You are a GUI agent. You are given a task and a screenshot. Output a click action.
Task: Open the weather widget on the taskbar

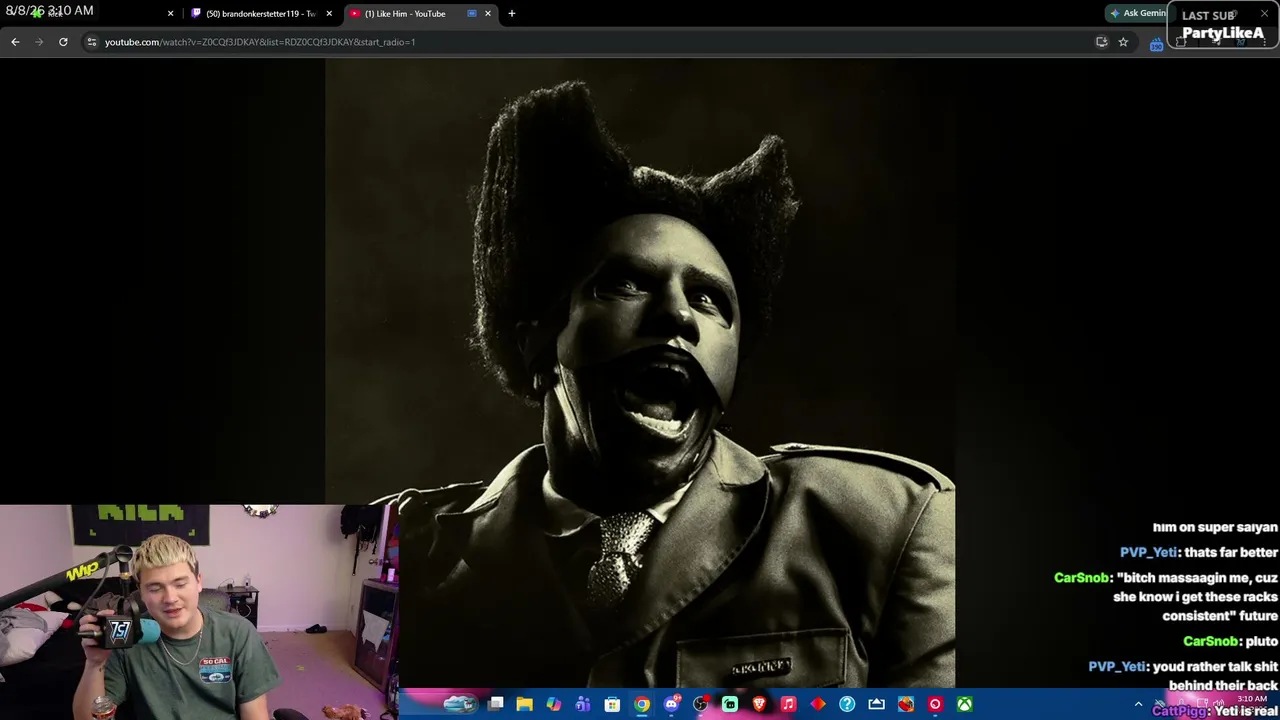pos(459,705)
